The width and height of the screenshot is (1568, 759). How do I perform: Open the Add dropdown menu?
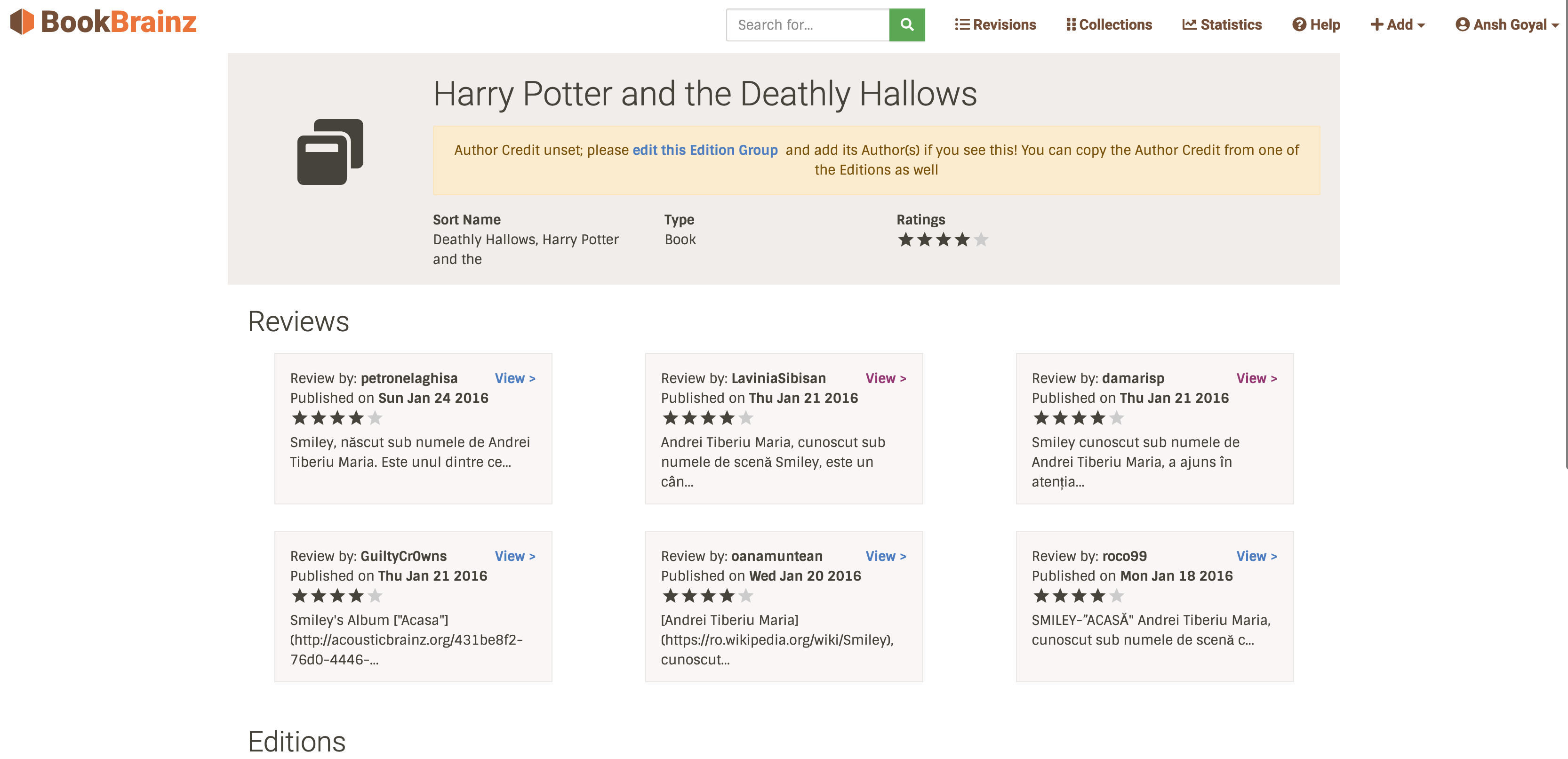tap(1398, 25)
